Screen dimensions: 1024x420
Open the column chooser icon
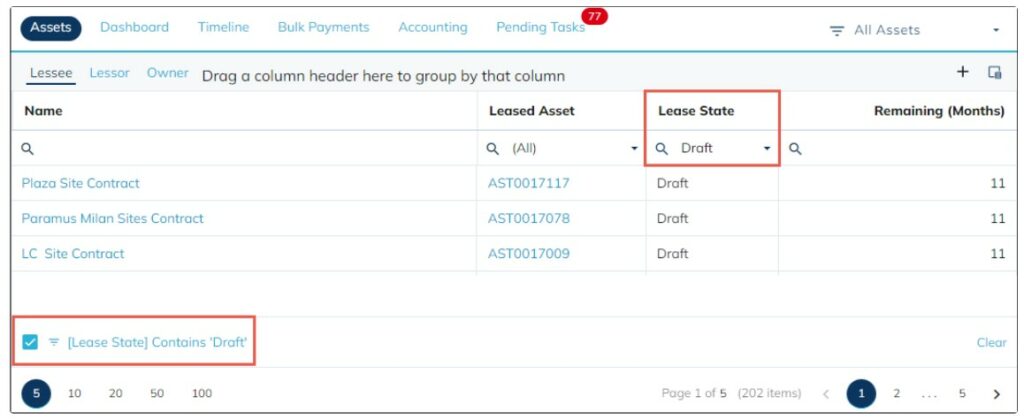[x=994, y=72]
